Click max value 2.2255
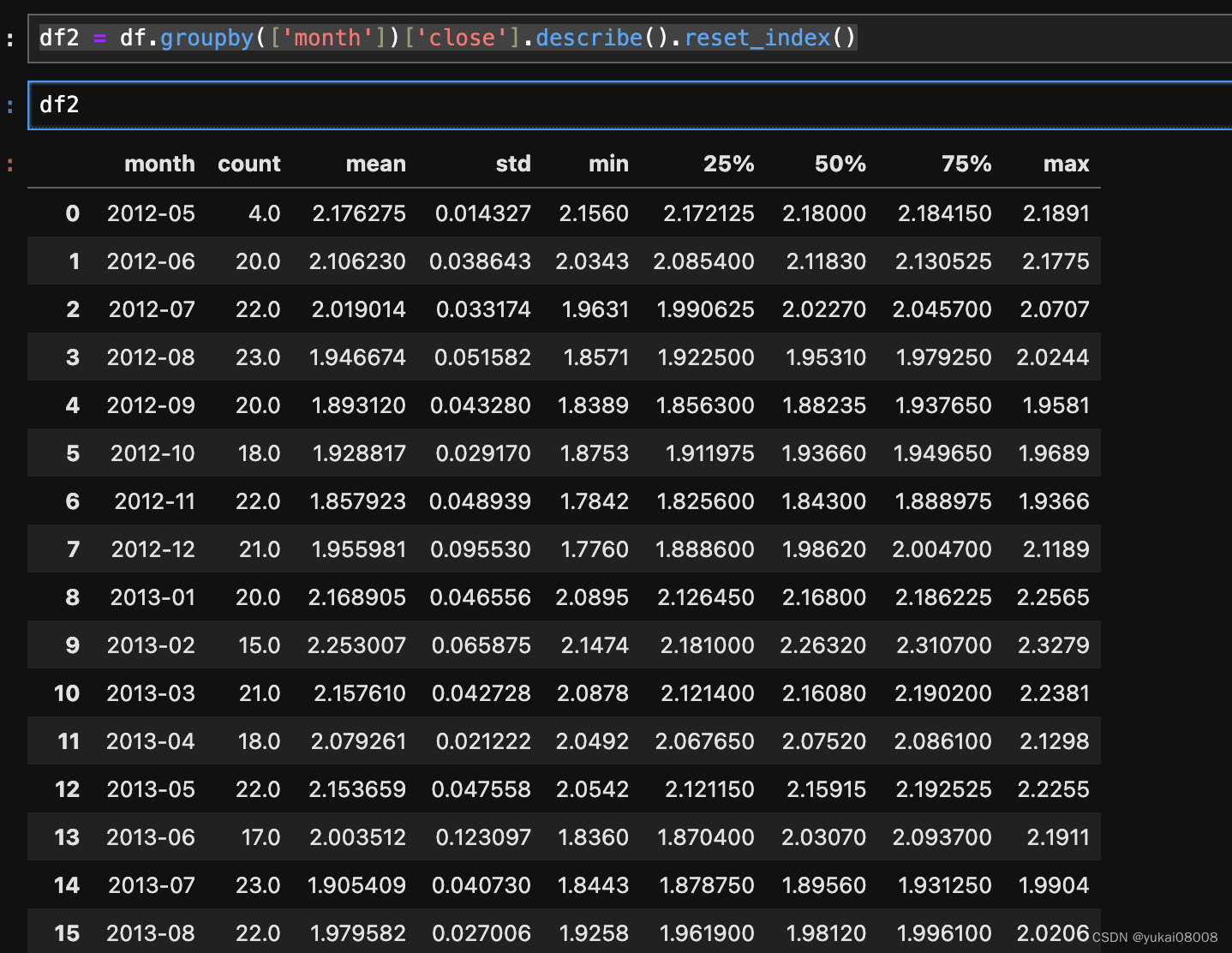Image resolution: width=1232 pixels, height=953 pixels. coord(1053,789)
